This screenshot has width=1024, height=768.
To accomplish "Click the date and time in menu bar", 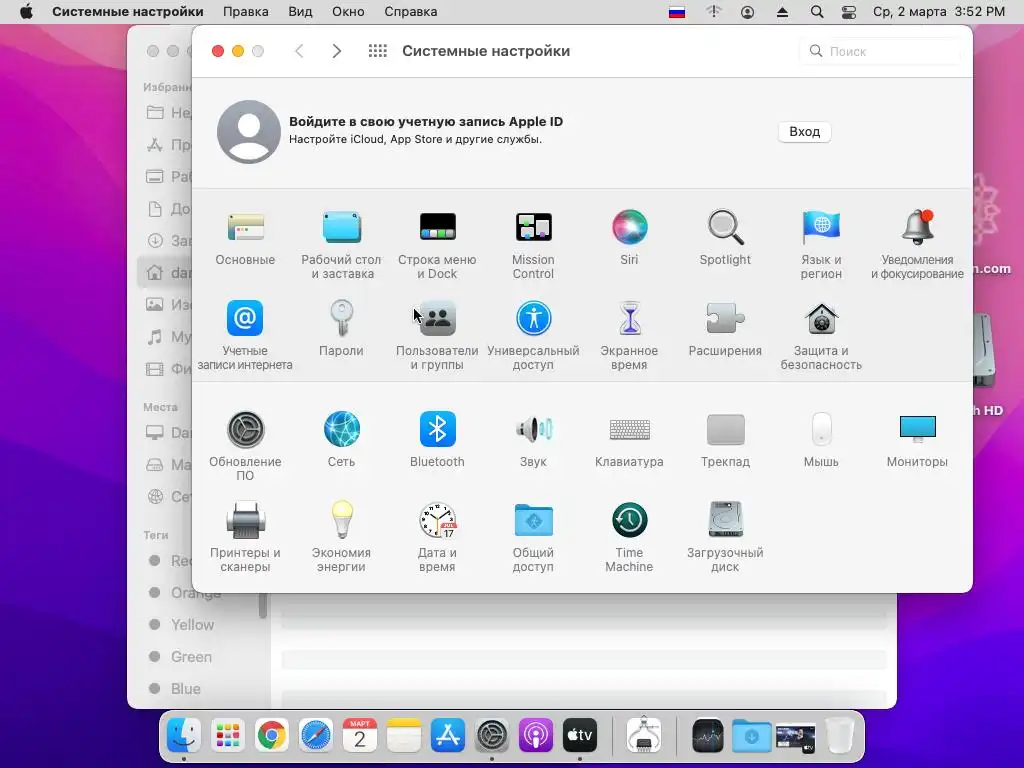I will tap(939, 12).
